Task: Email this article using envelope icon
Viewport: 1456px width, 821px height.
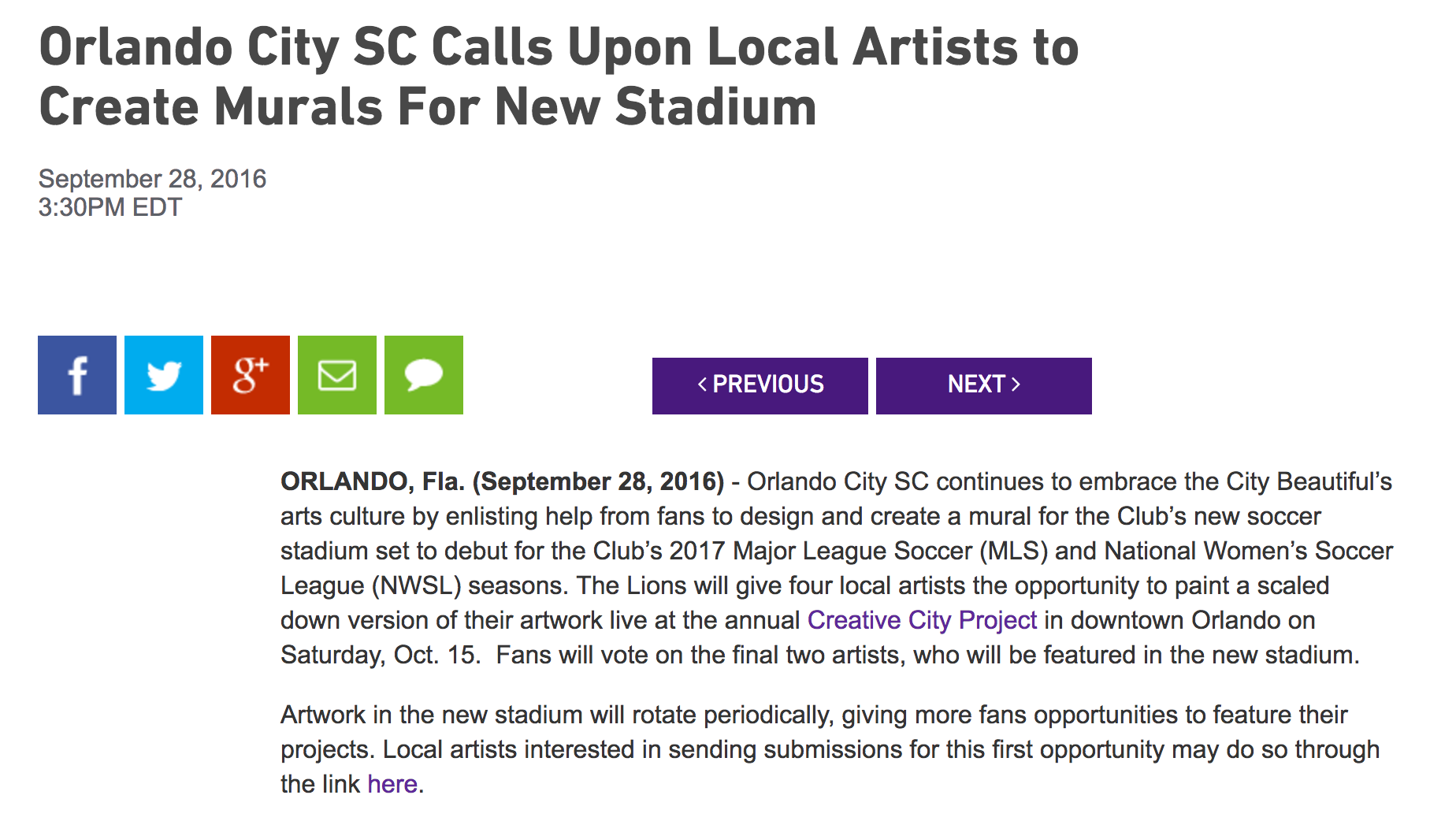Action: click(337, 375)
